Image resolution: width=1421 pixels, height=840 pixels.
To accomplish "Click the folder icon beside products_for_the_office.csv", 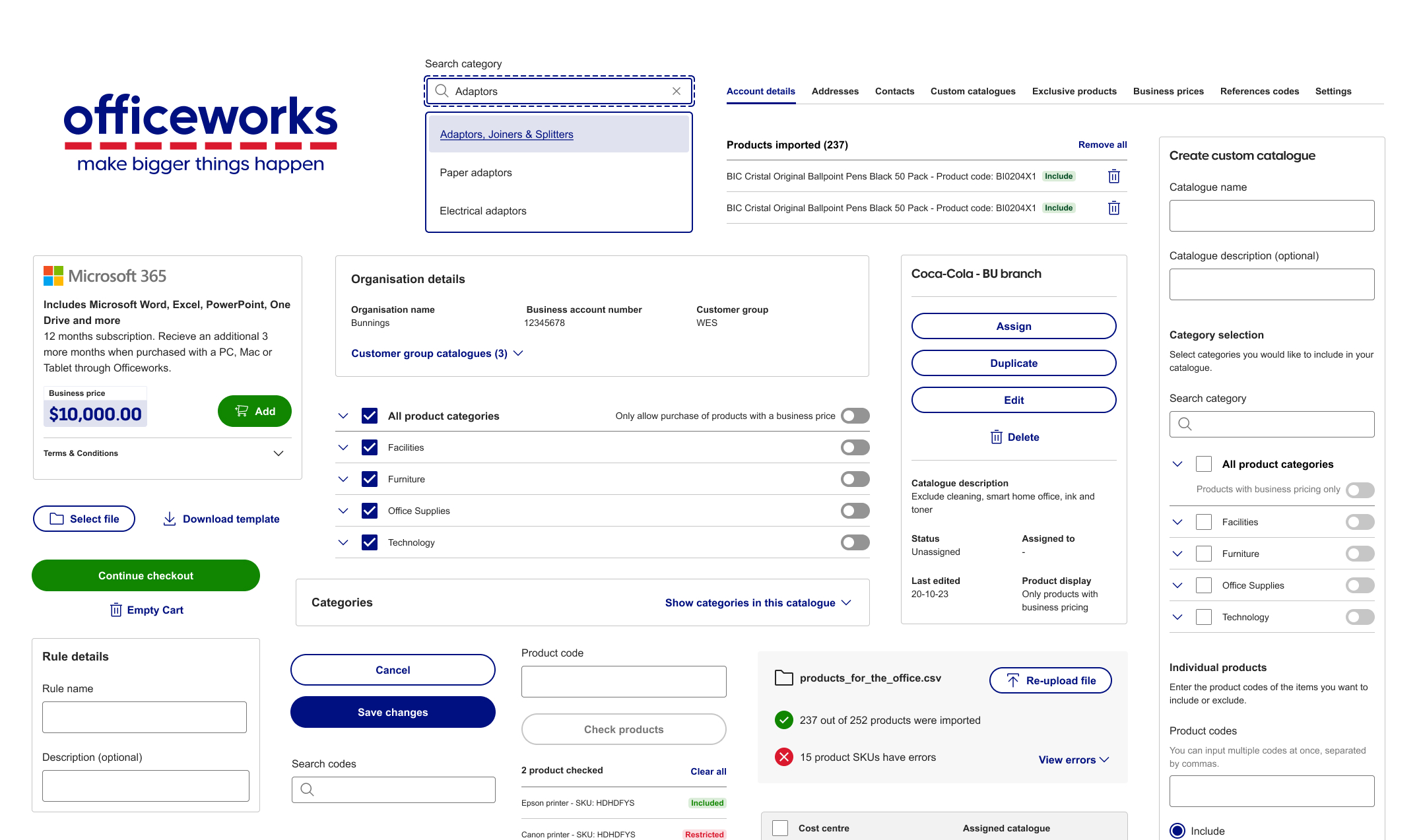I will (x=783, y=678).
